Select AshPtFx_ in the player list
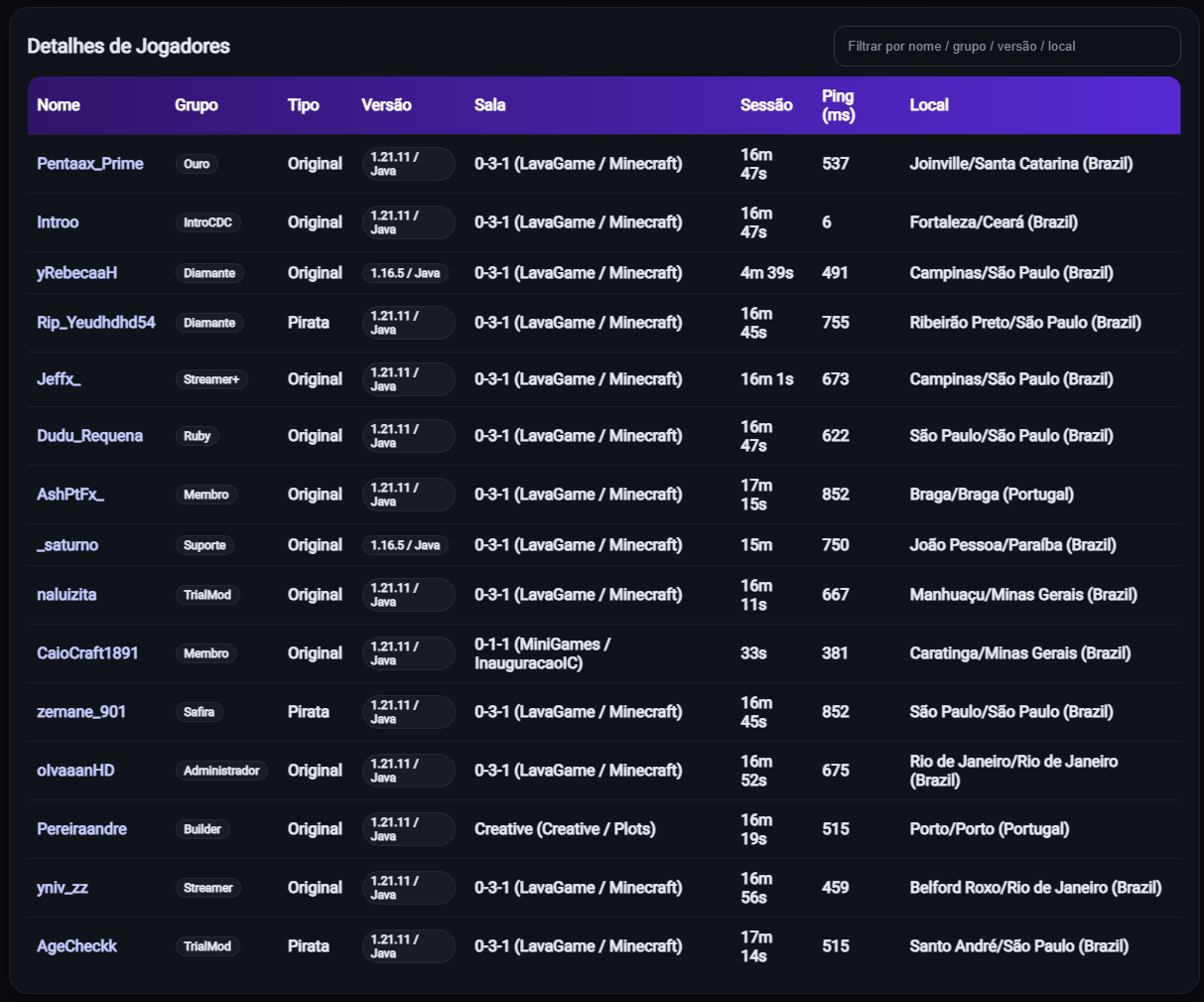This screenshot has width=1204, height=1002. (x=69, y=495)
